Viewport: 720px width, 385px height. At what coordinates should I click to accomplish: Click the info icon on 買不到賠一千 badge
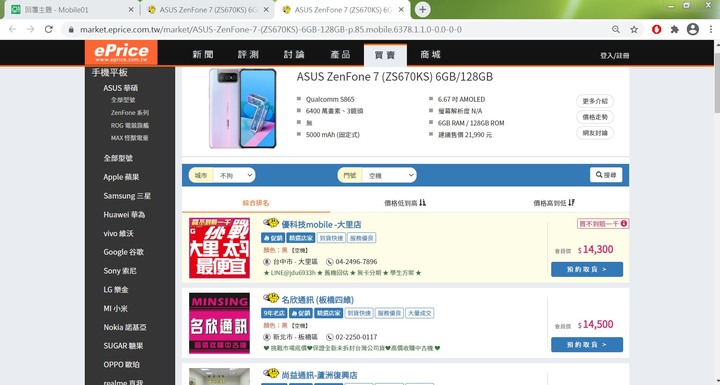(x=624, y=224)
